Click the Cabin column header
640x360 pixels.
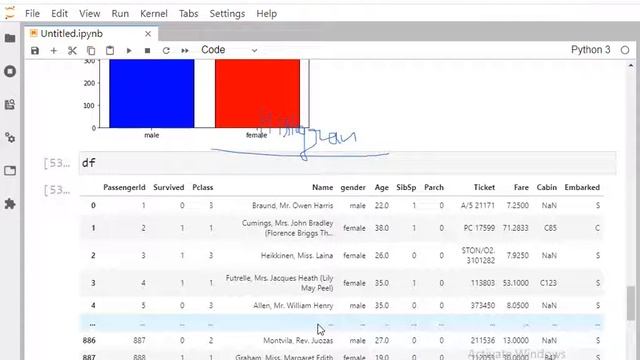547,187
